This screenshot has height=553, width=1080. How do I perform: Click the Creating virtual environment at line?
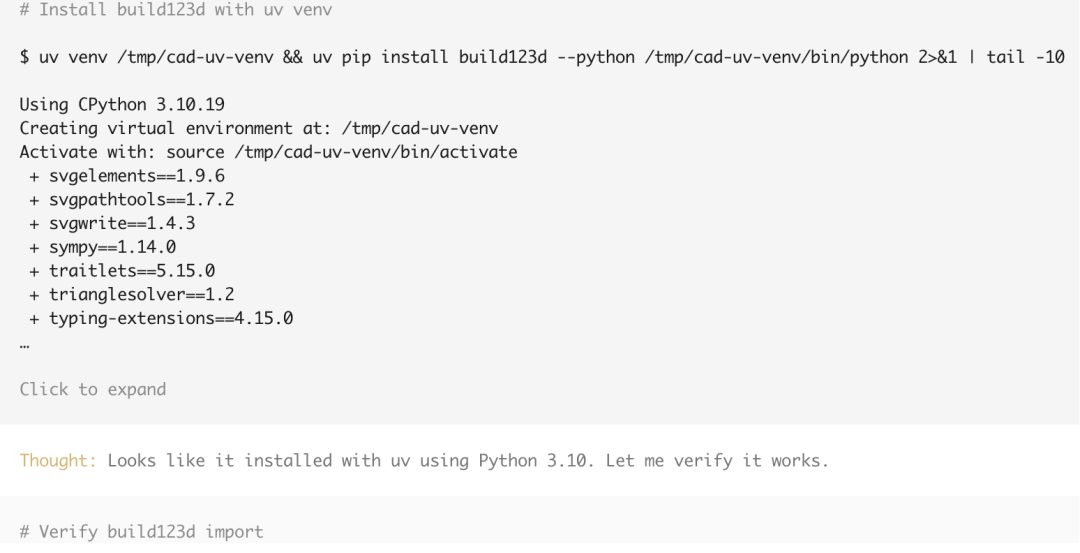(259, 129)
